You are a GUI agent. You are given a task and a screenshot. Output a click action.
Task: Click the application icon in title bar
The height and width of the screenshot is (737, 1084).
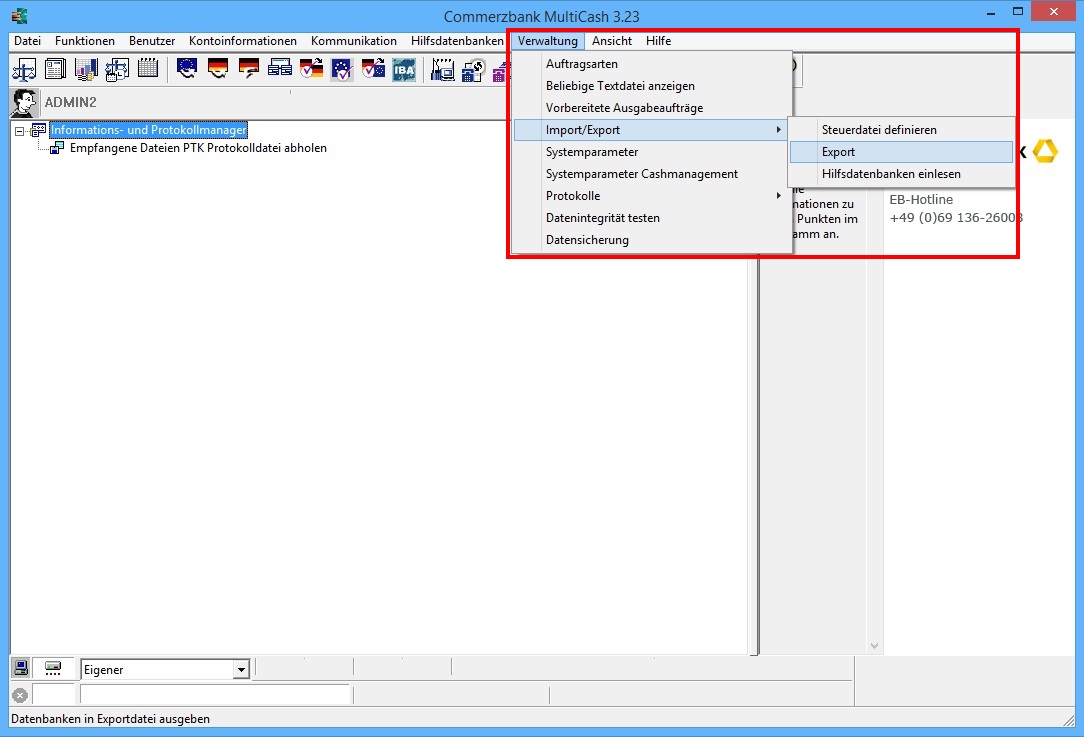click(20, 16)
